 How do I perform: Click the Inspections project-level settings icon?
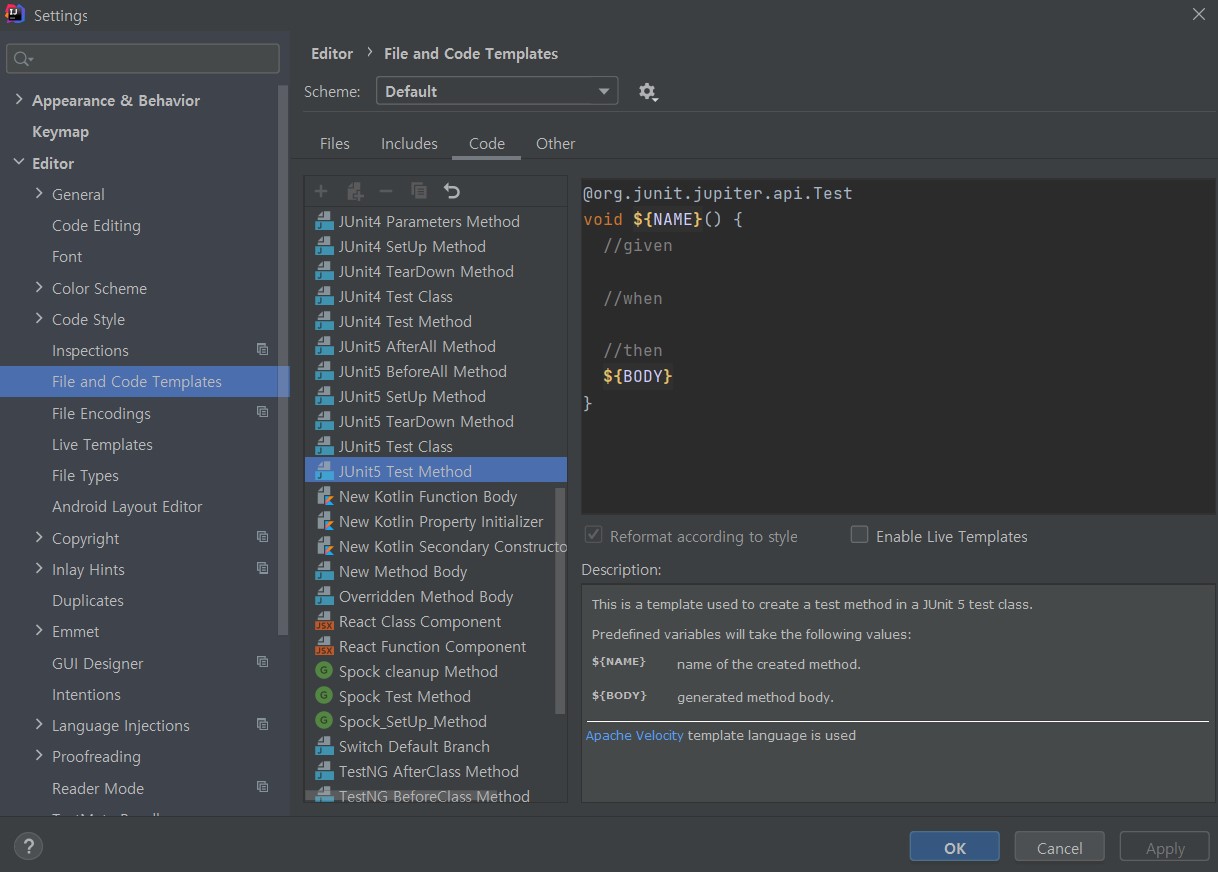coord(262,350)
